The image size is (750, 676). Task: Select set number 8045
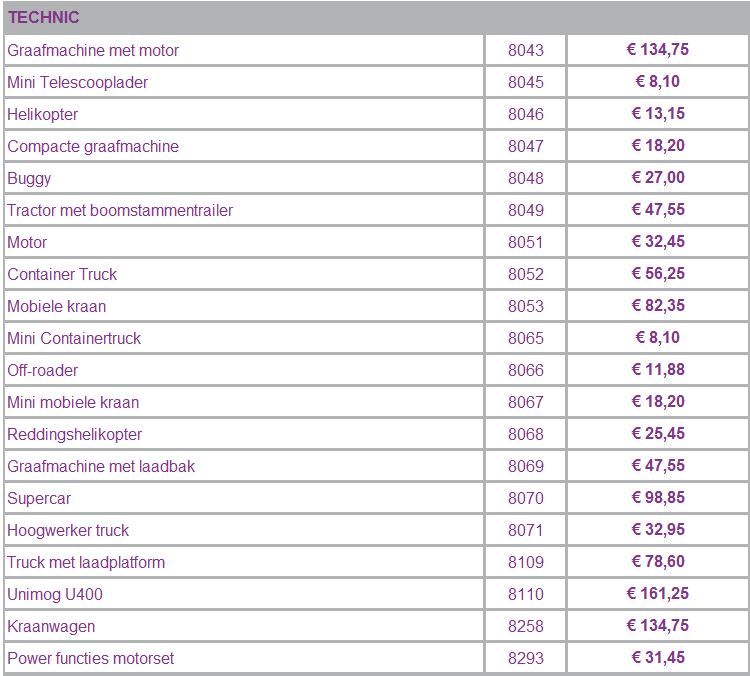point(526,82)
